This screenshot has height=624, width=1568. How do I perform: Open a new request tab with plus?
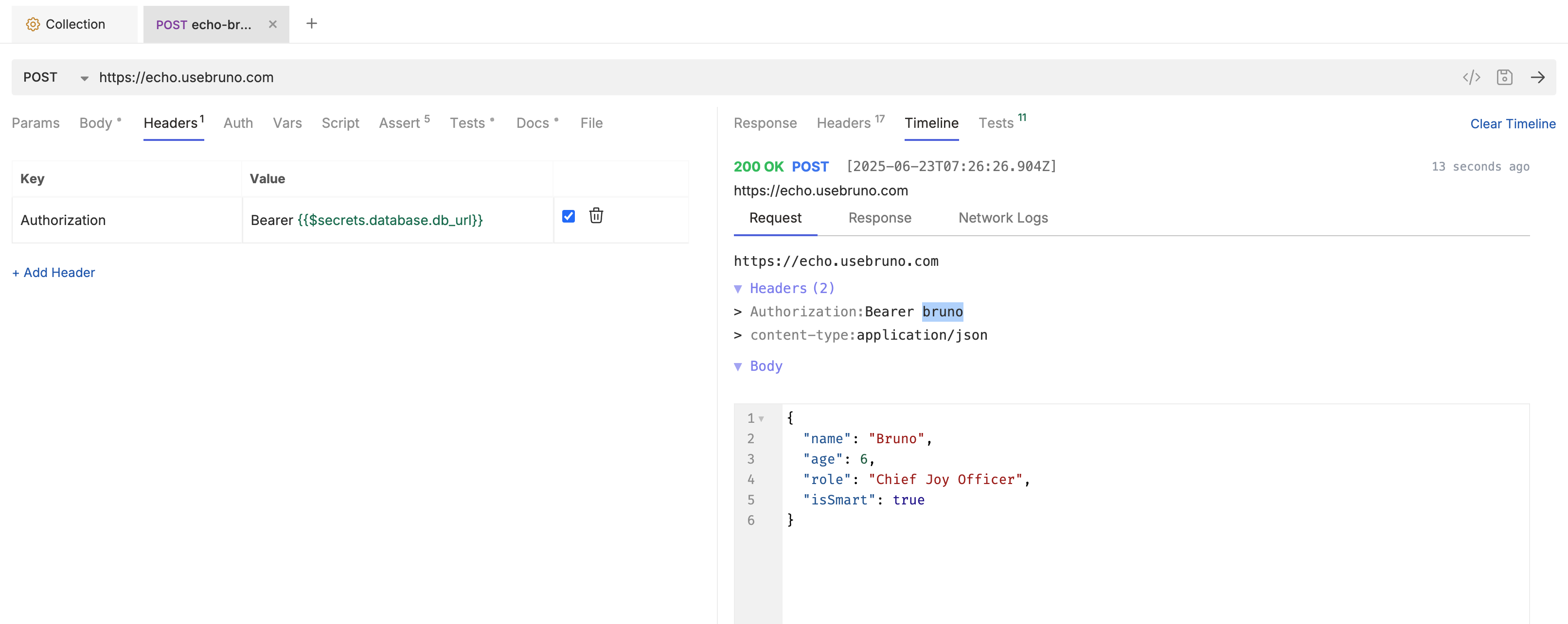pyautogui.click(x=312, y=24)
